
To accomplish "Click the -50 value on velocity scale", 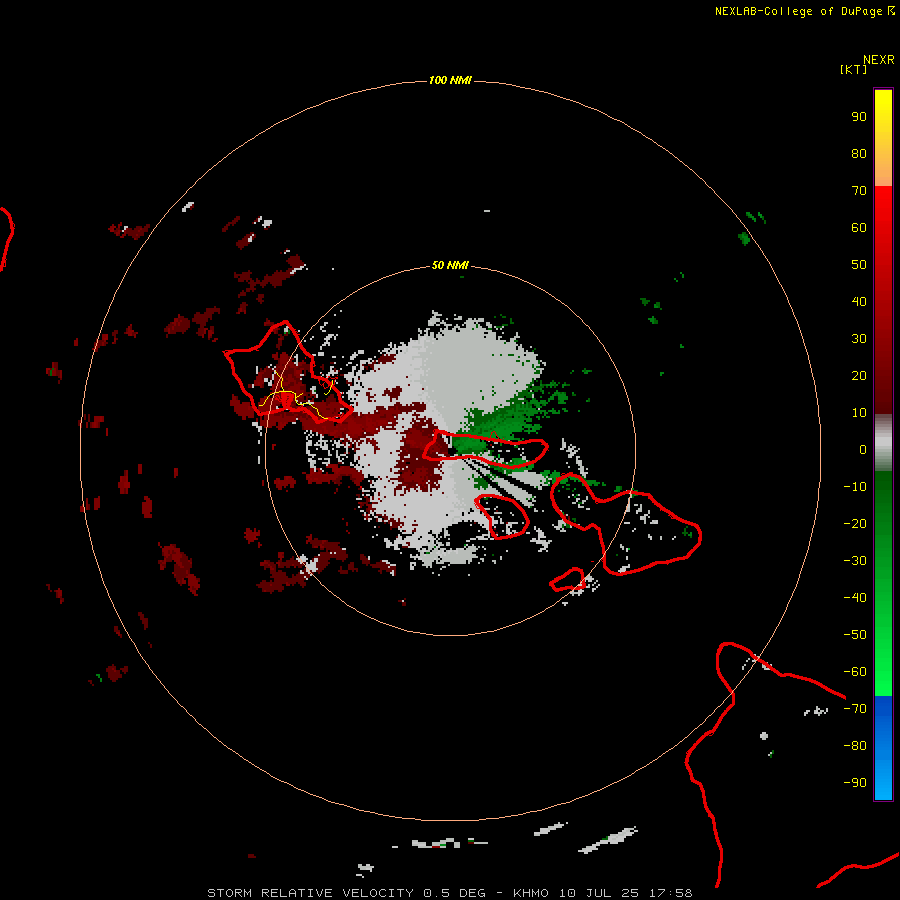I will (x=855, y=635).
